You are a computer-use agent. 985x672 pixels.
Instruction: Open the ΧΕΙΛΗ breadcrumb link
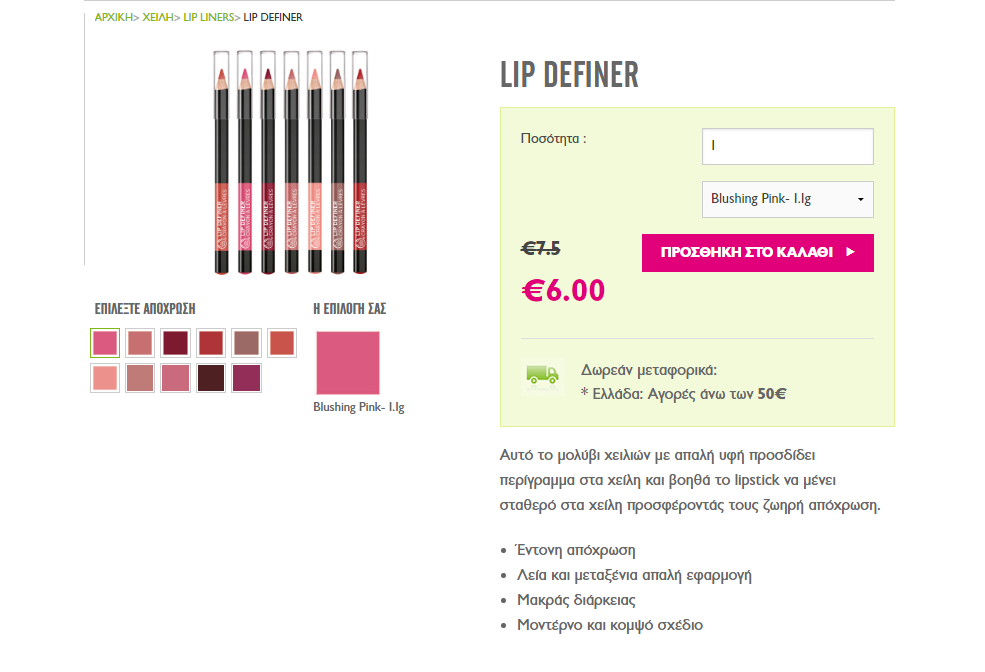click(158, 17)
